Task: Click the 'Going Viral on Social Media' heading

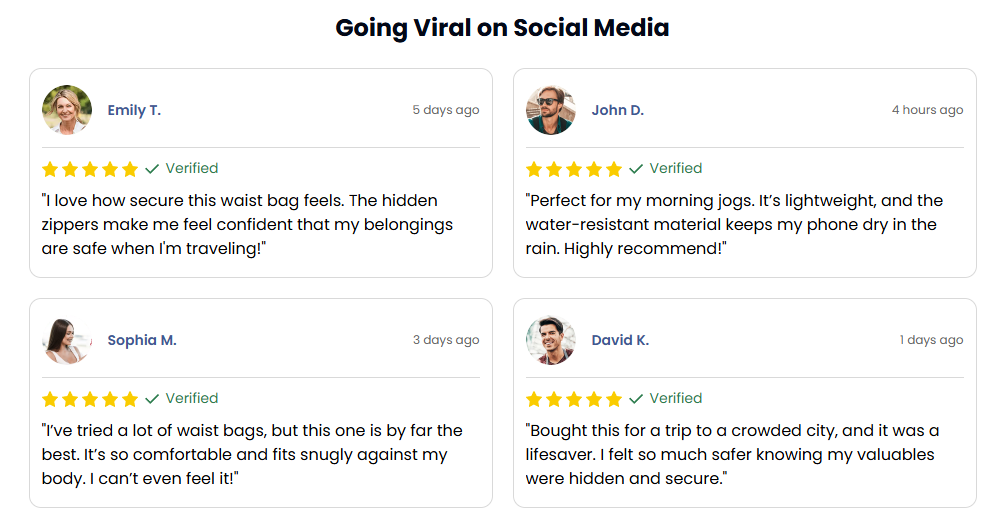Action: [x=502, y=28]
